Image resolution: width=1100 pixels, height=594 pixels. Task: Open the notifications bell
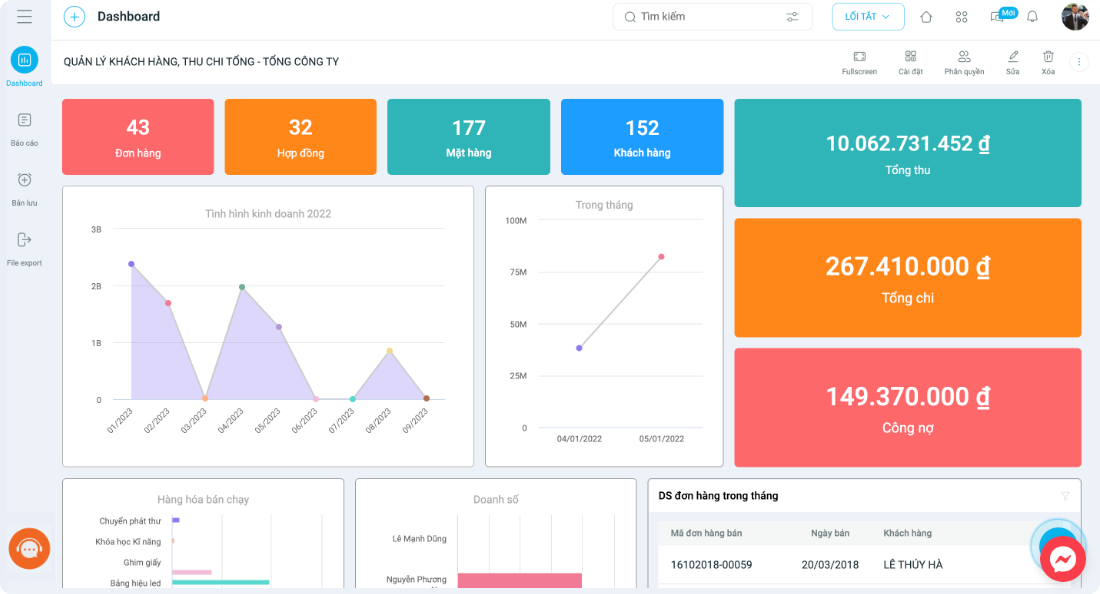pyautogui.click(x=1032, y=17)
